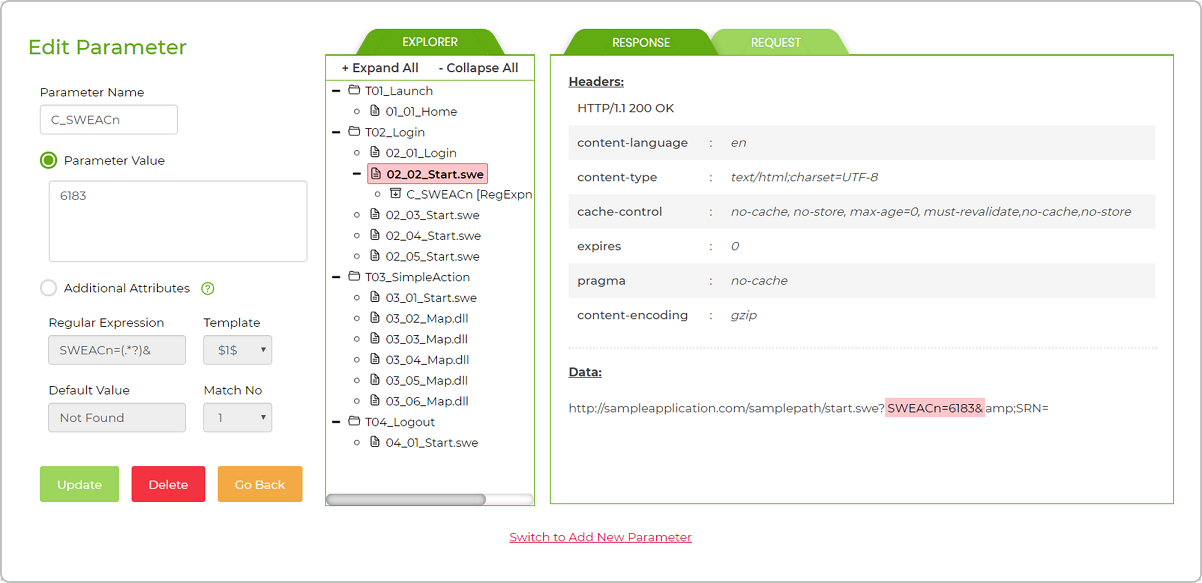This screenshot has height=583, width=1202.
Task: Select 03_01_Start.swe in the tree
Action: click(431, 297)
